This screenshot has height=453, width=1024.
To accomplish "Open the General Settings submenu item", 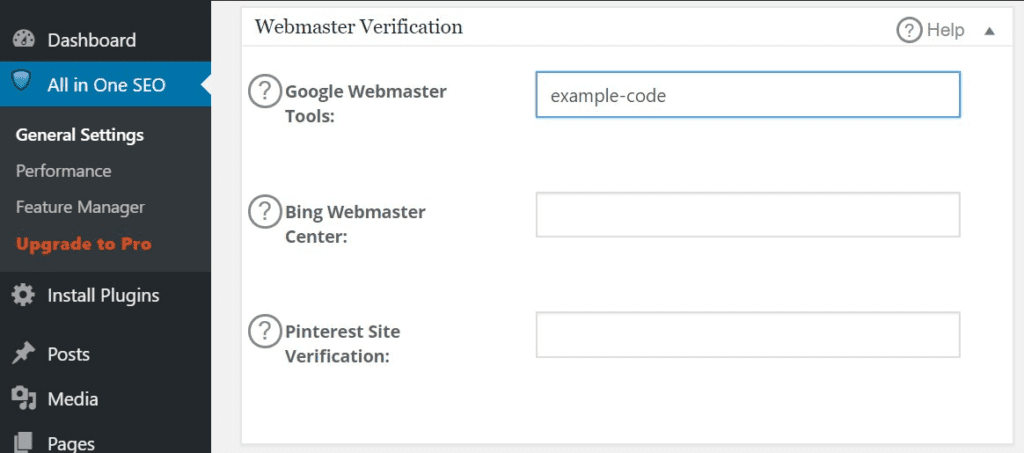I will [x=80, y=135].
